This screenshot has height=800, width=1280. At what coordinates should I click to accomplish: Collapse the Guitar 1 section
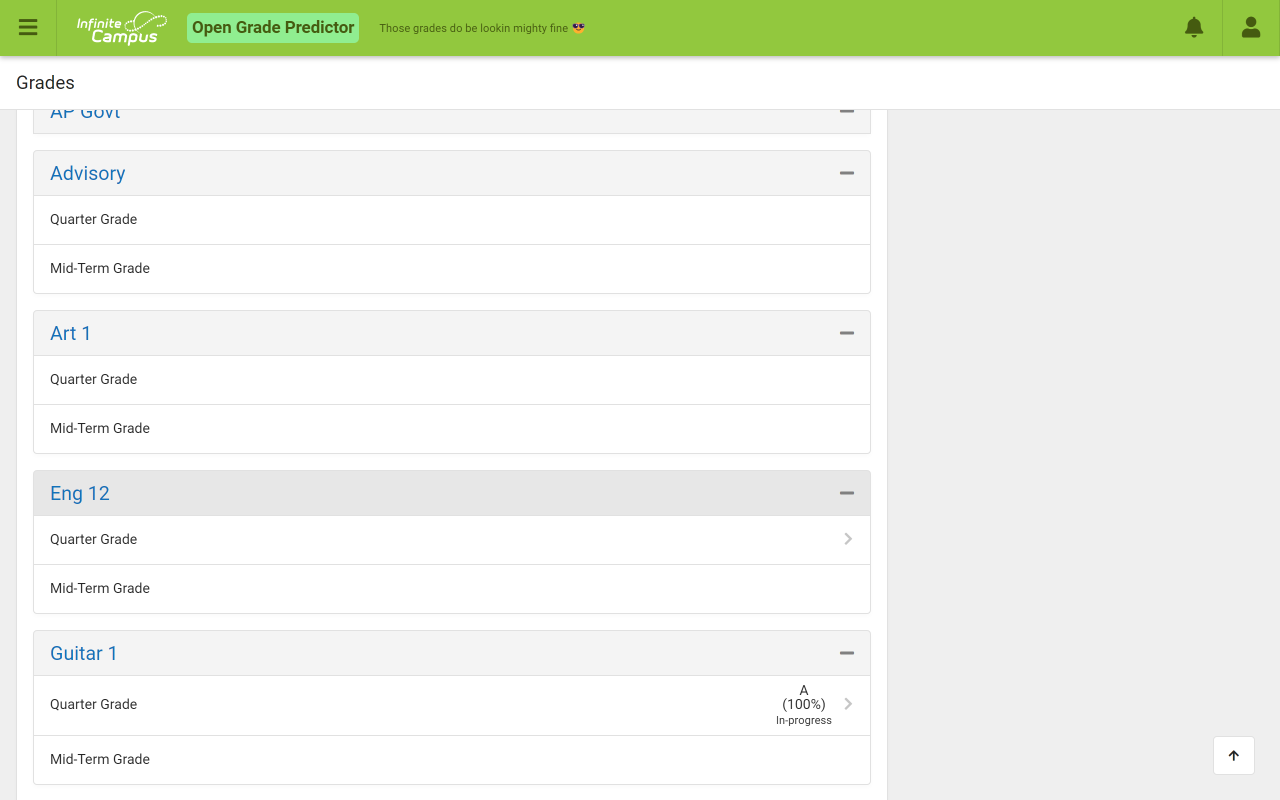(x=847, y=653)
